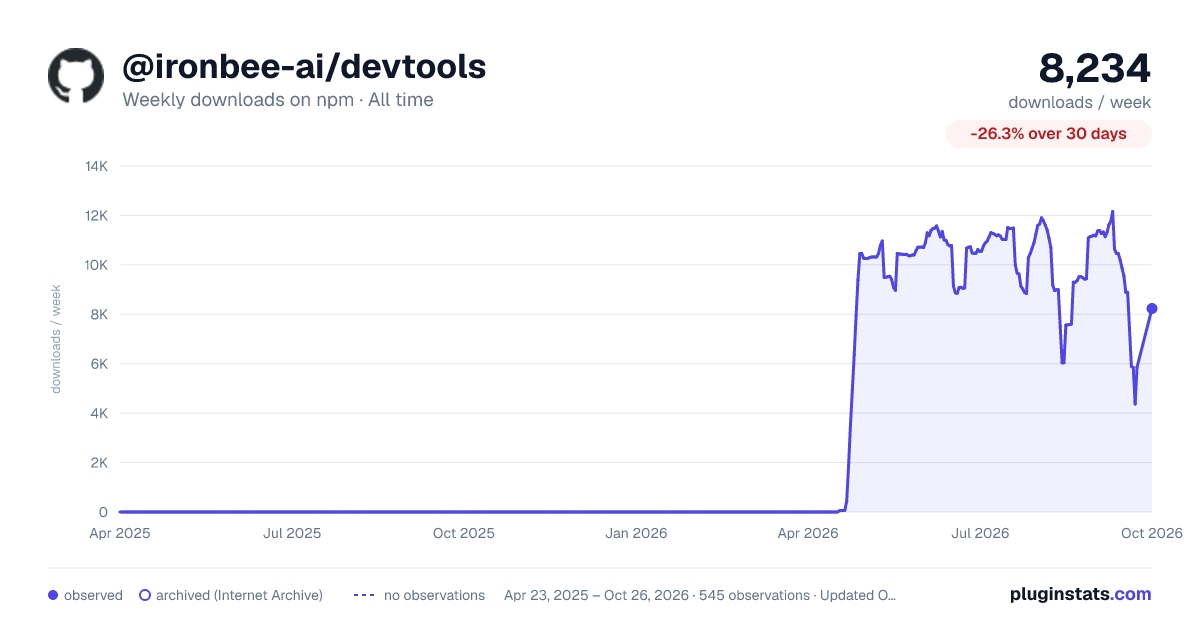Click the filled 'observed' legend dot
The height and width of the screenshot is (630, 1200).
[x=53, y=595]
